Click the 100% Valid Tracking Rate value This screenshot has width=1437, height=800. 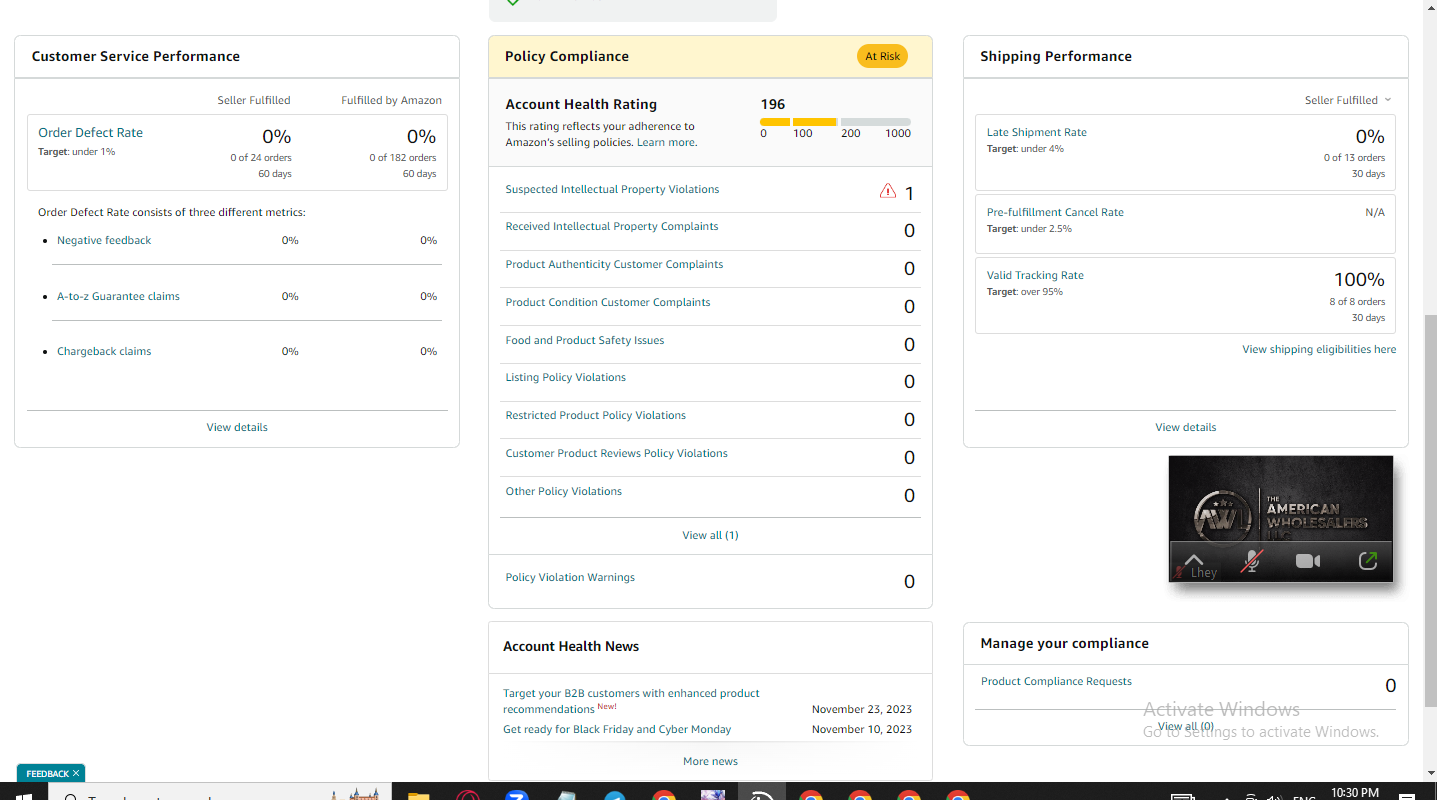pos(1359,280)
